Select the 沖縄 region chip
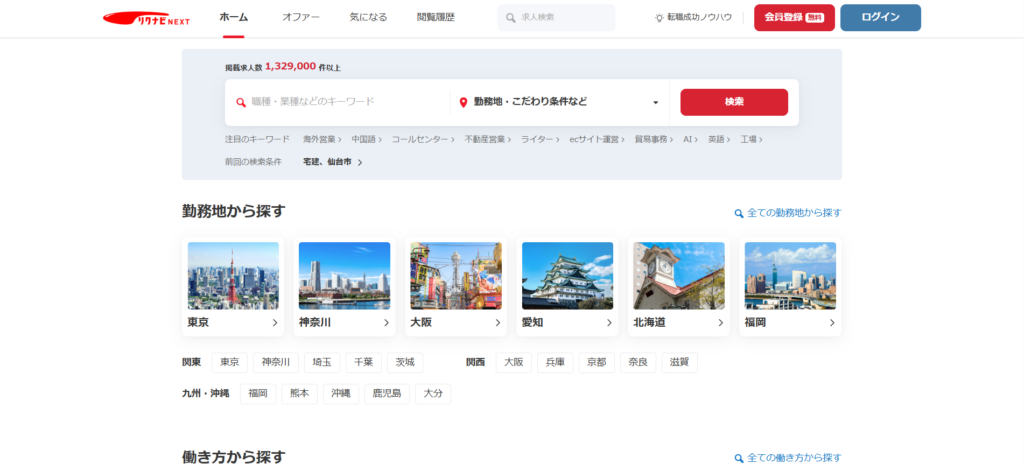Viewport: 1024px width, 464px height. [342, 393]
